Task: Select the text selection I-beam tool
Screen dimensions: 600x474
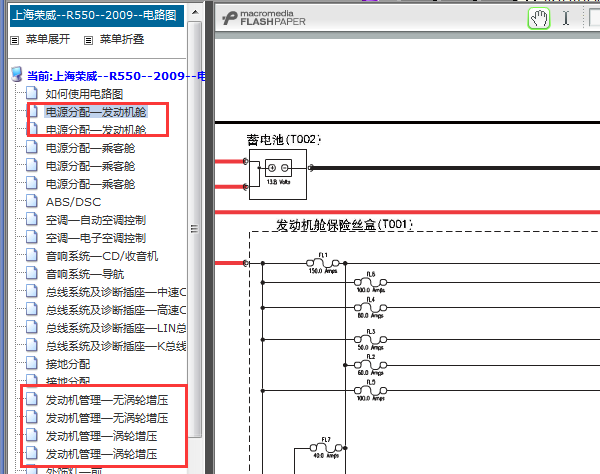Action: [x=566, y=18]
